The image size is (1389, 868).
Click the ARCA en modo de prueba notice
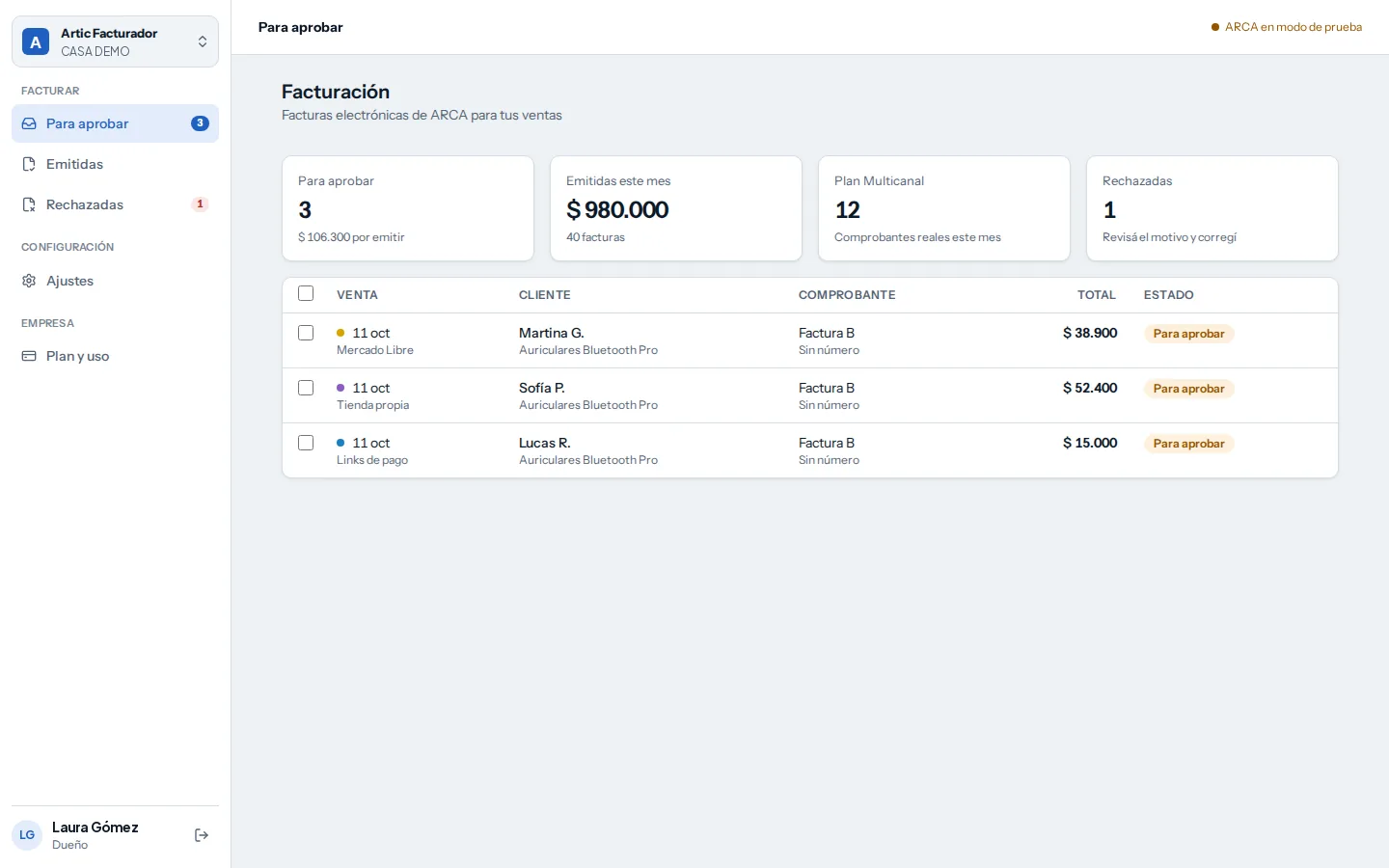(1287, 27)
